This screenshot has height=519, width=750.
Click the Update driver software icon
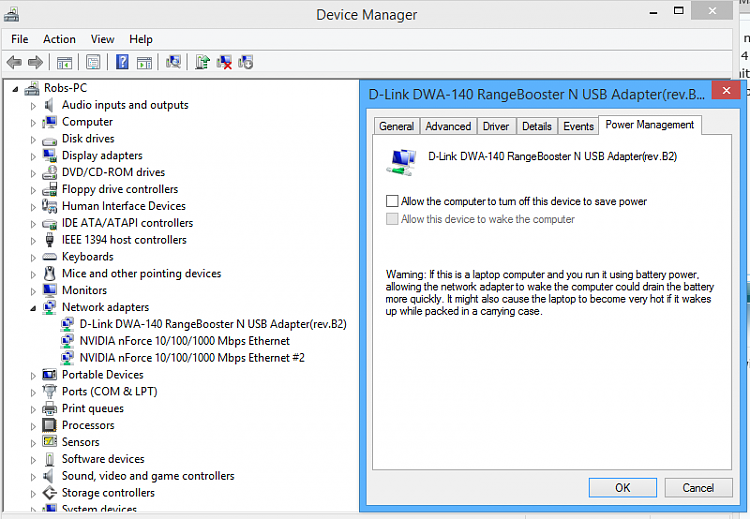point(202,62)
